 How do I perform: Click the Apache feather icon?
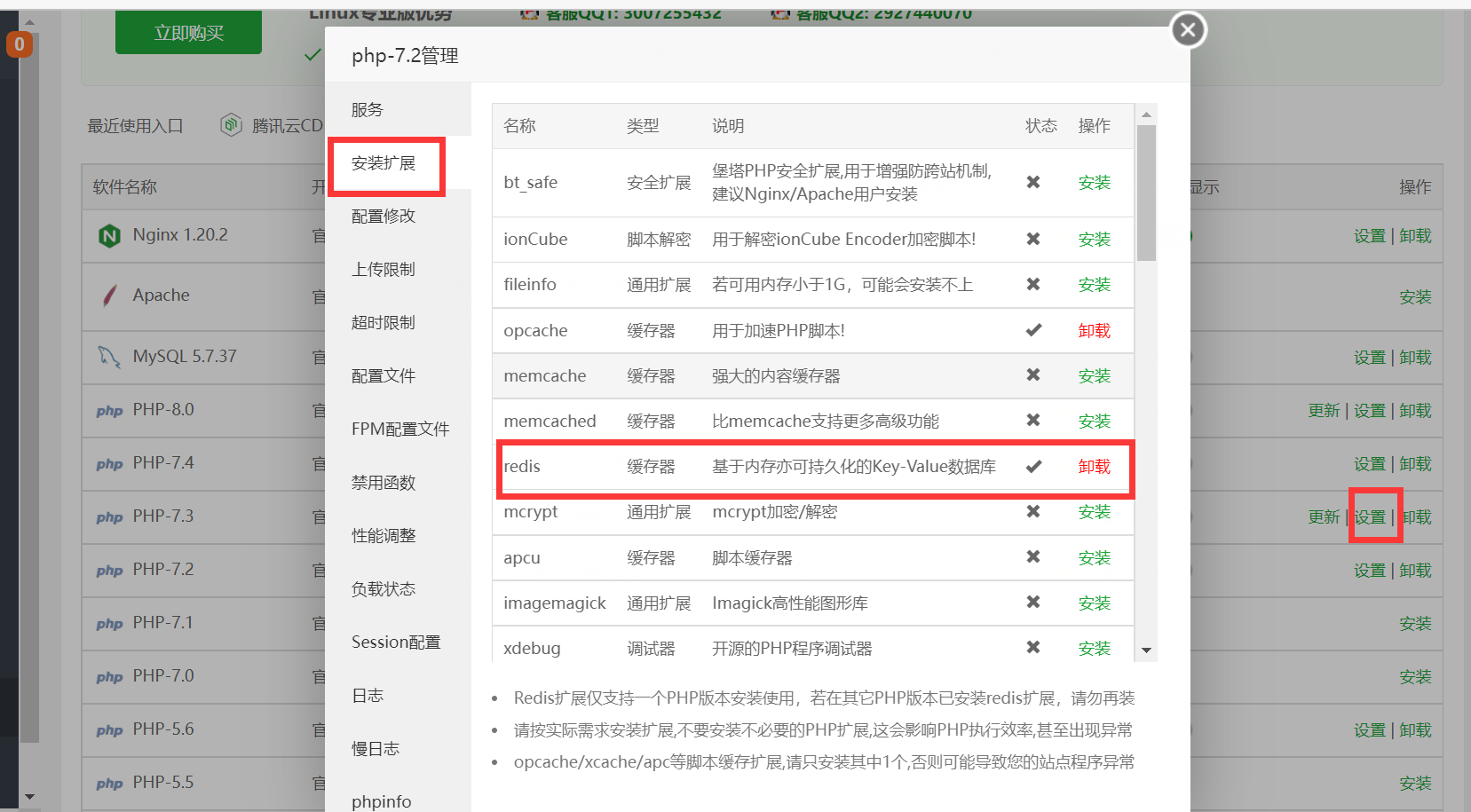(x=108, y=296)
